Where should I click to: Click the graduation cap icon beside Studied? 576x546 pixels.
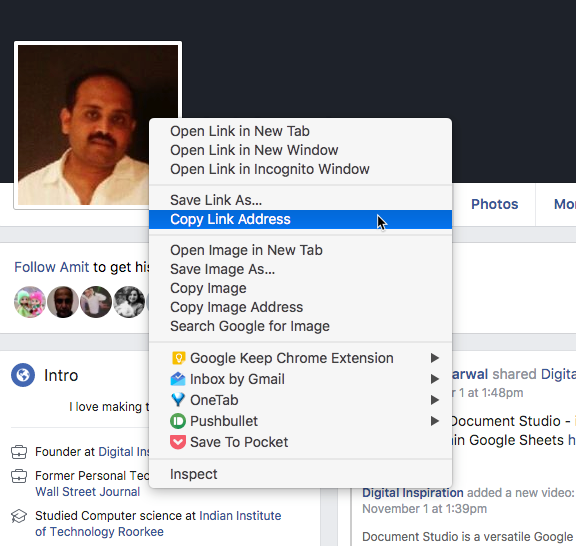click(19, 516)
